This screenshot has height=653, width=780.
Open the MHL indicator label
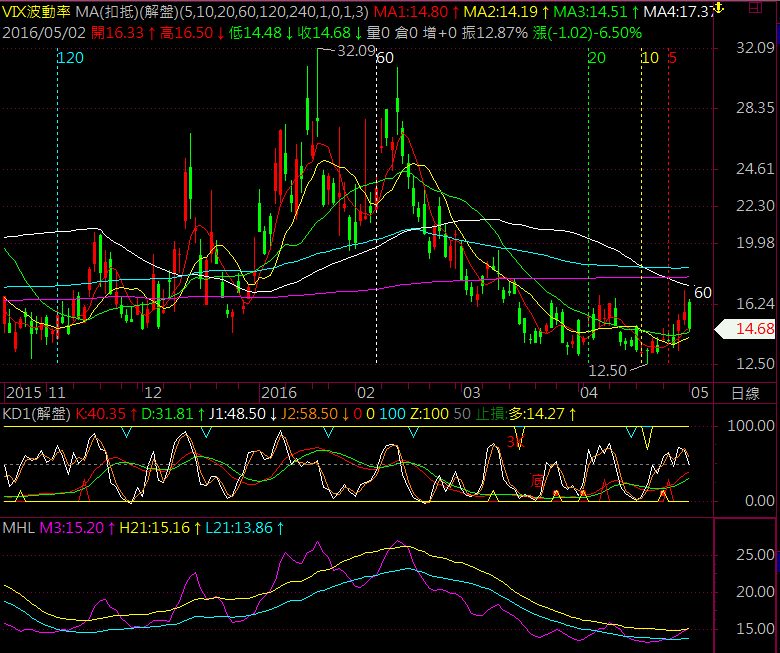[x=18, y=528]
